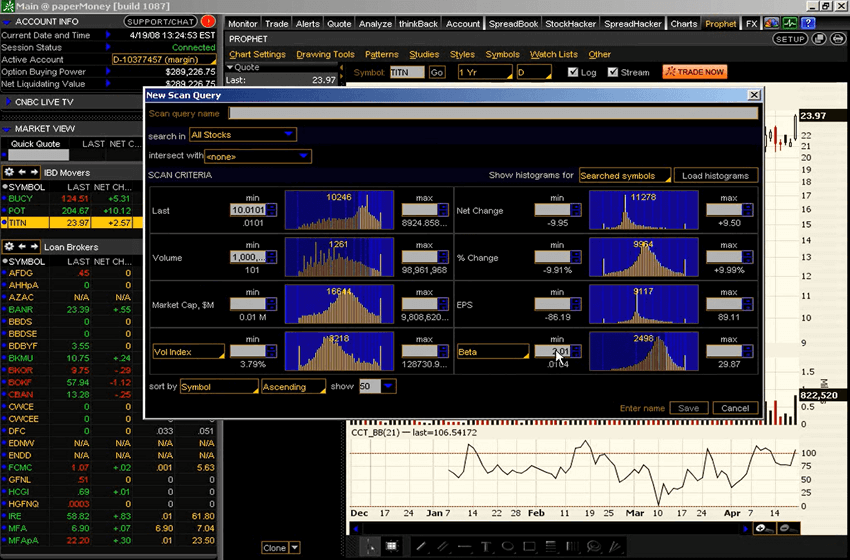Select the fan lines drawing tool

coord(615,546)
